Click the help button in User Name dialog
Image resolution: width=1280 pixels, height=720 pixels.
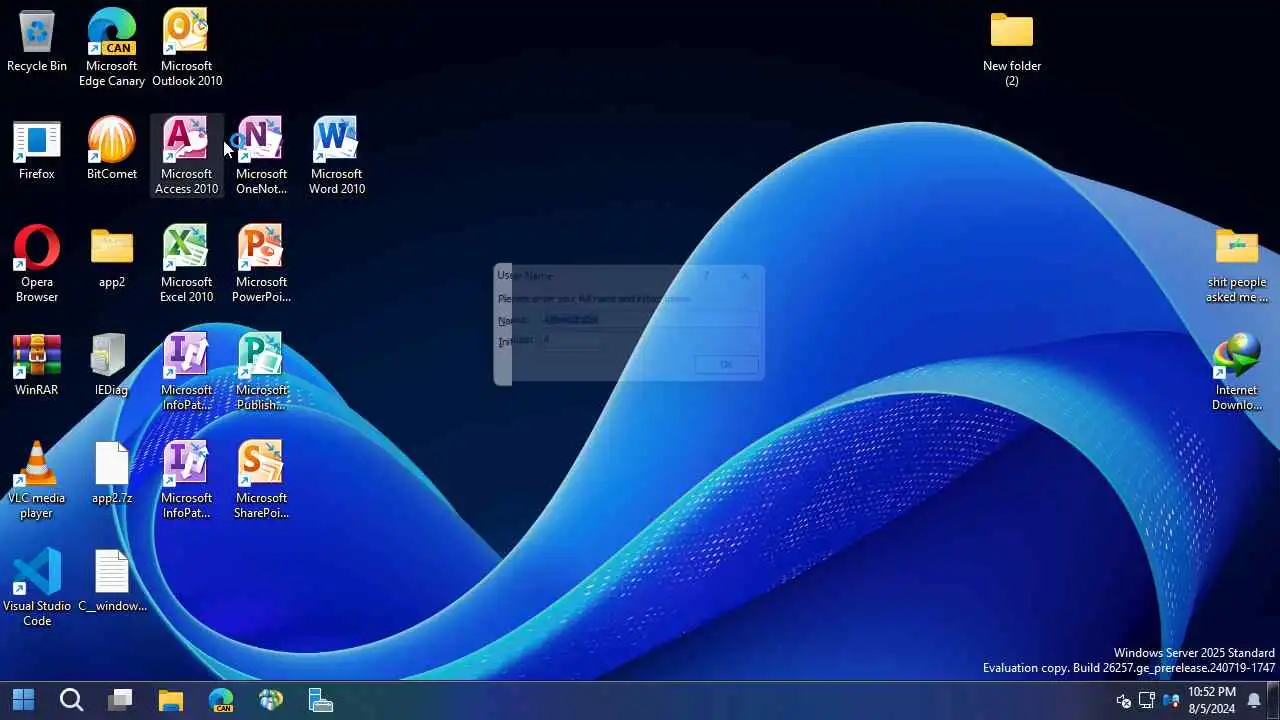(x=707, y=275)
